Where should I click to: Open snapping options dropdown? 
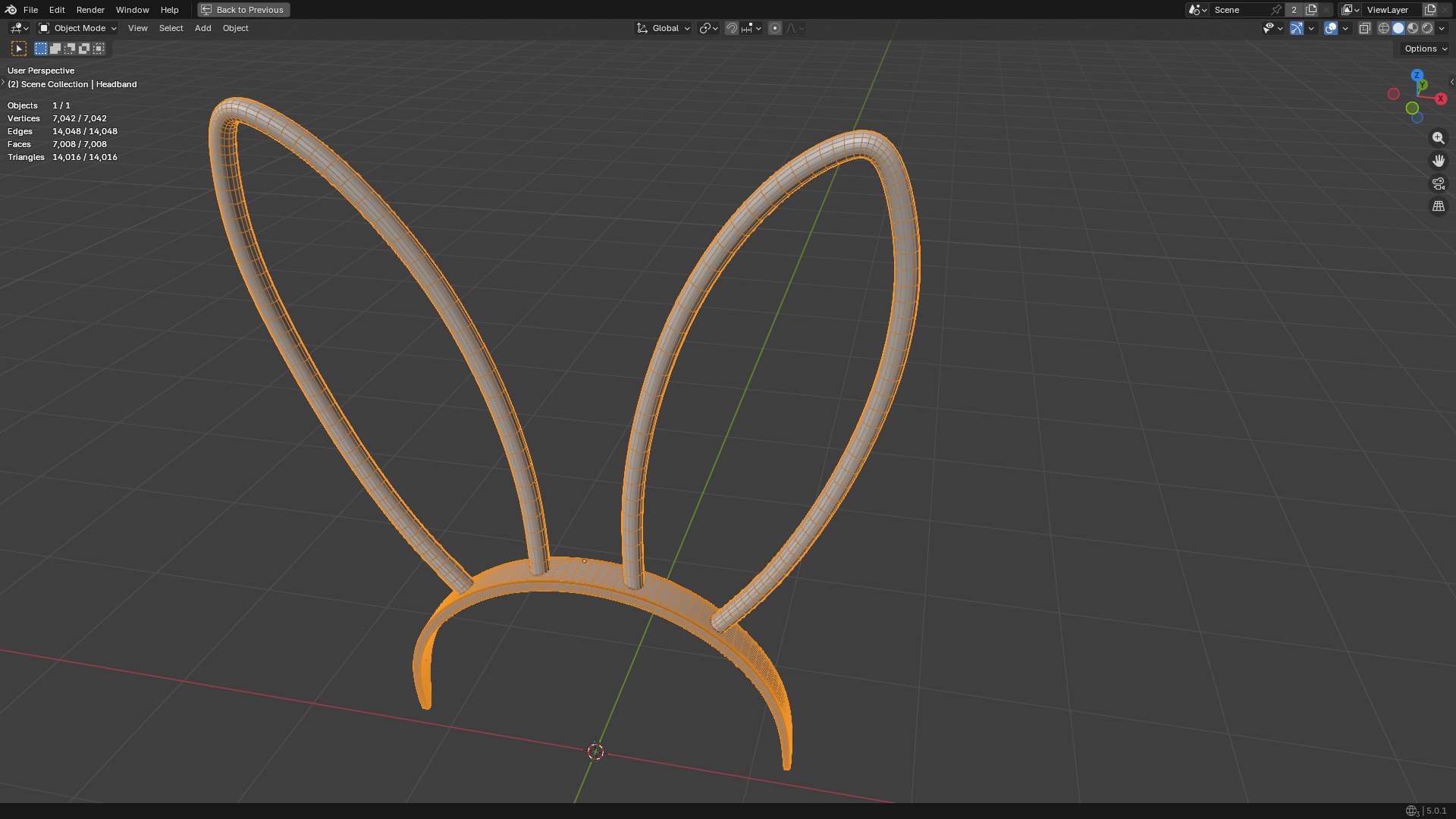[x=752, y=28]
